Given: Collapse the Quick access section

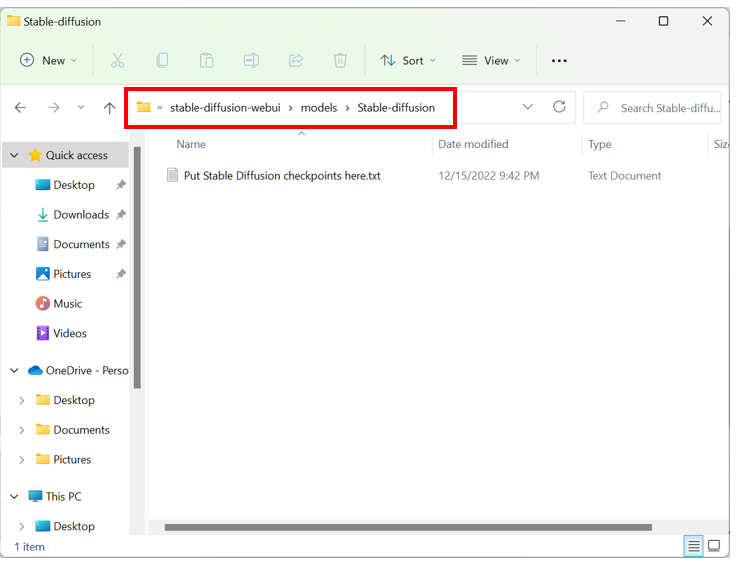Looking at the screenshot, I should click(x=14, y=155).
